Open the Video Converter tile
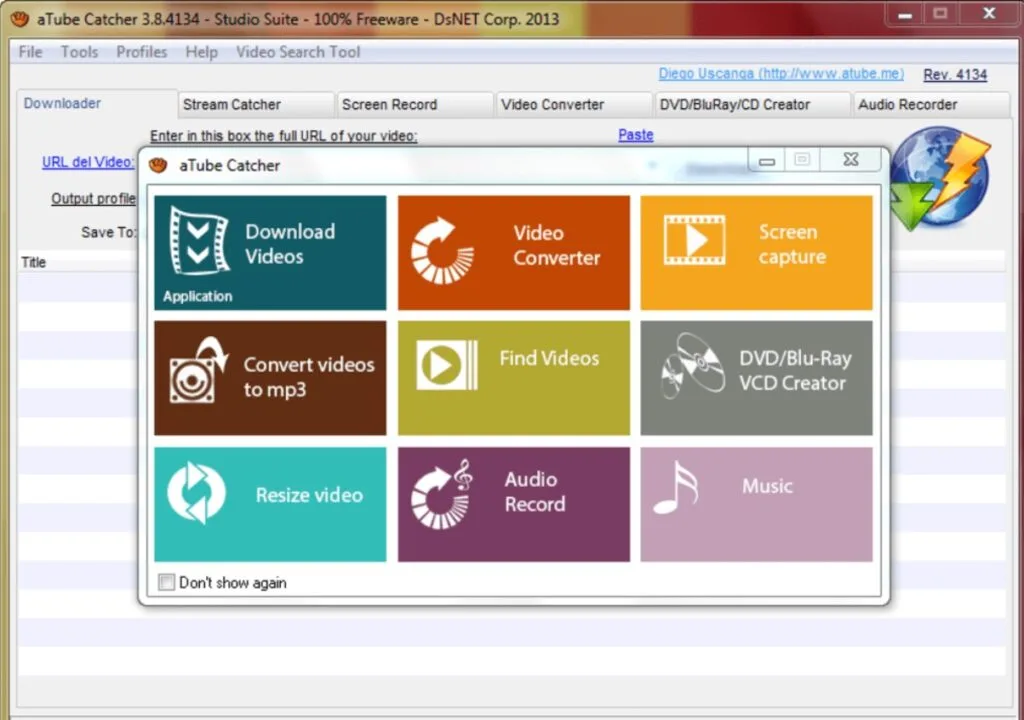 coord(513,250)
